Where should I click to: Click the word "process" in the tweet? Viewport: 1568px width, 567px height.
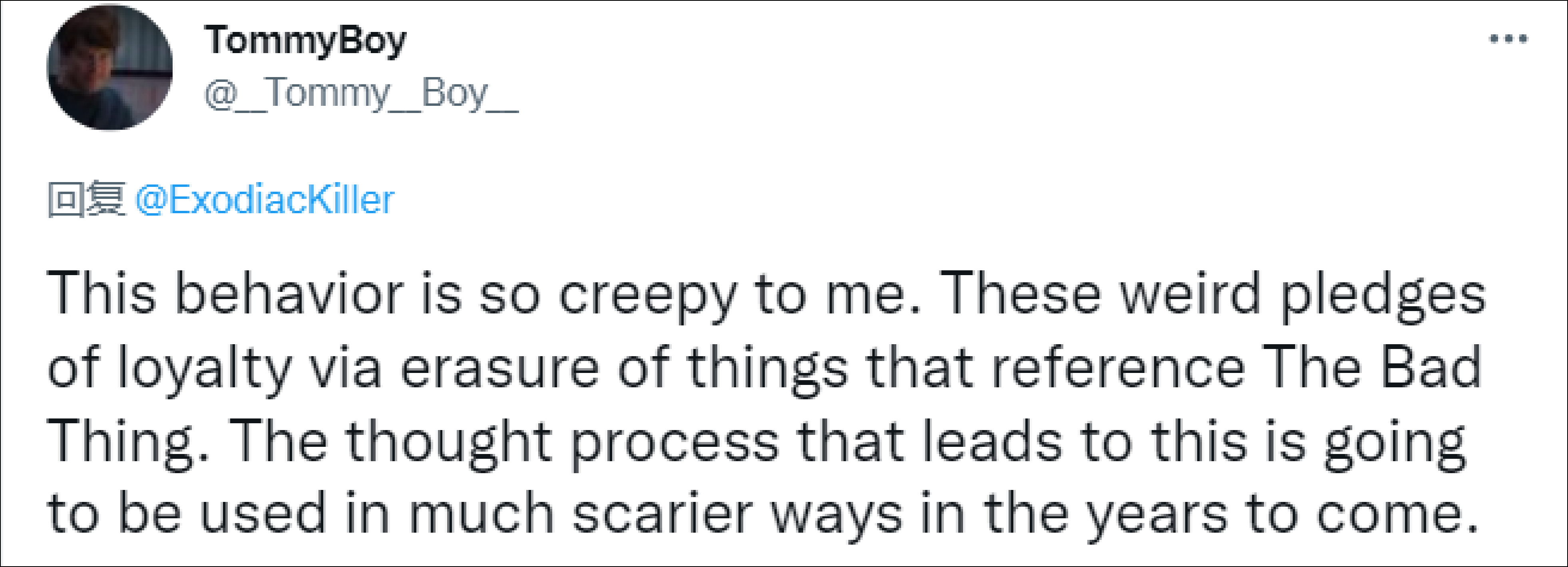tap(675, 443)
